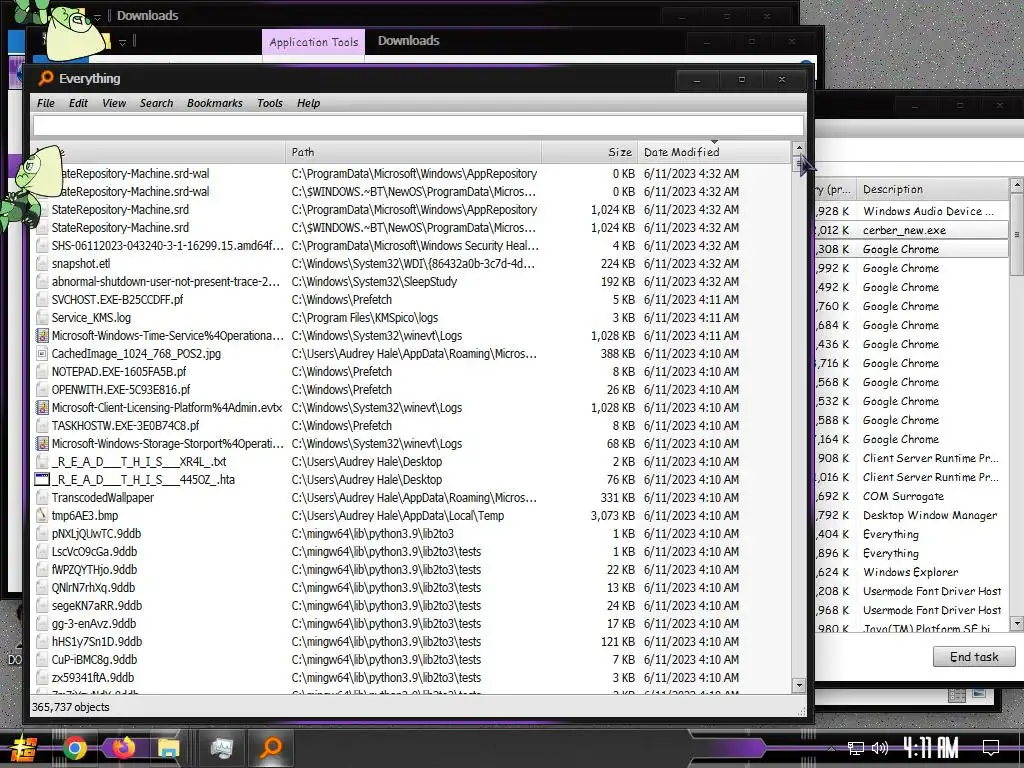
Task: Click the Description column header in Task Manager
Action: [933, 189]
